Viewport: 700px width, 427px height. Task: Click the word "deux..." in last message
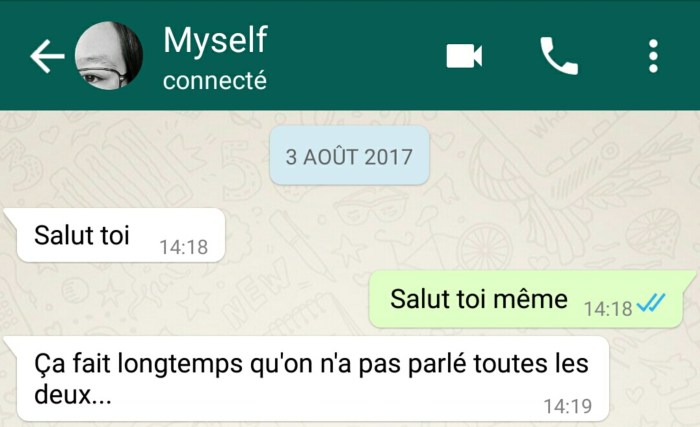(x=73, y=394)
